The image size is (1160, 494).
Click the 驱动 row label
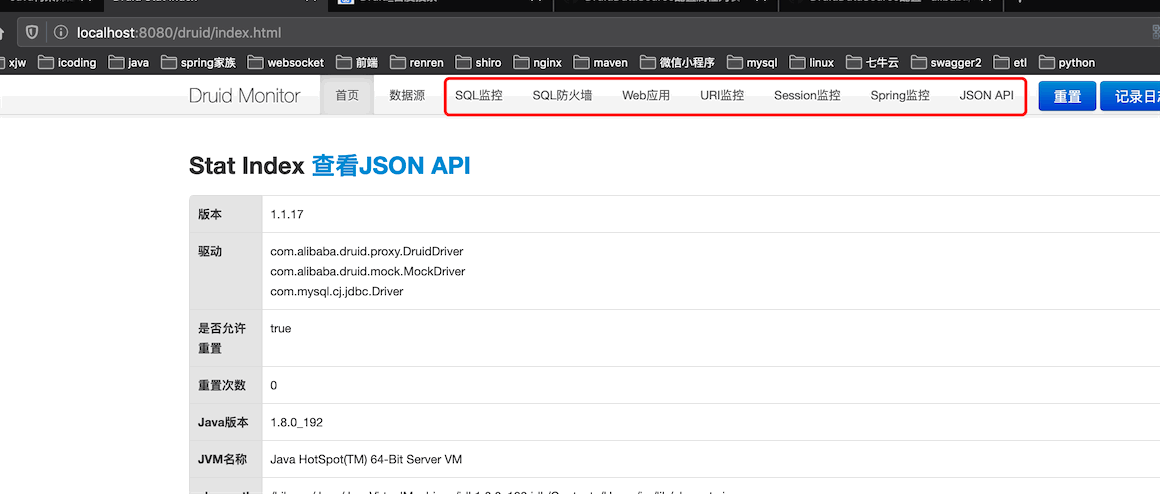click(210, 251)
